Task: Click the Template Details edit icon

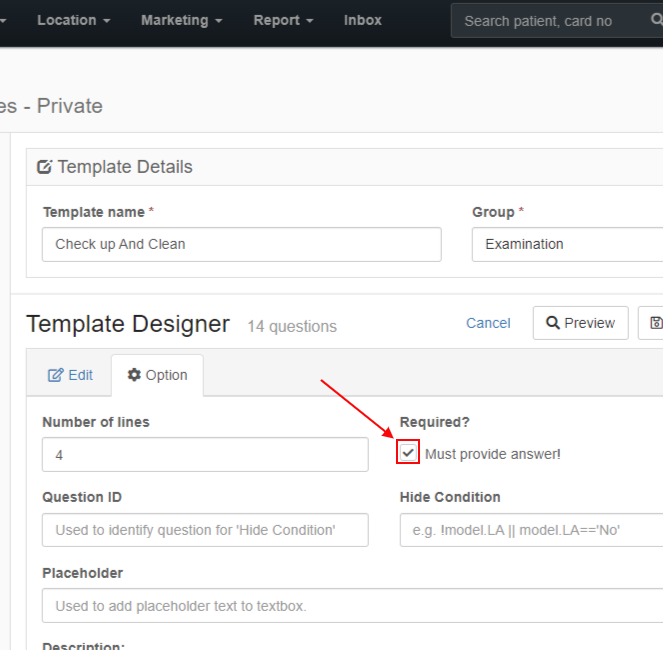Action: click(44, 167)
